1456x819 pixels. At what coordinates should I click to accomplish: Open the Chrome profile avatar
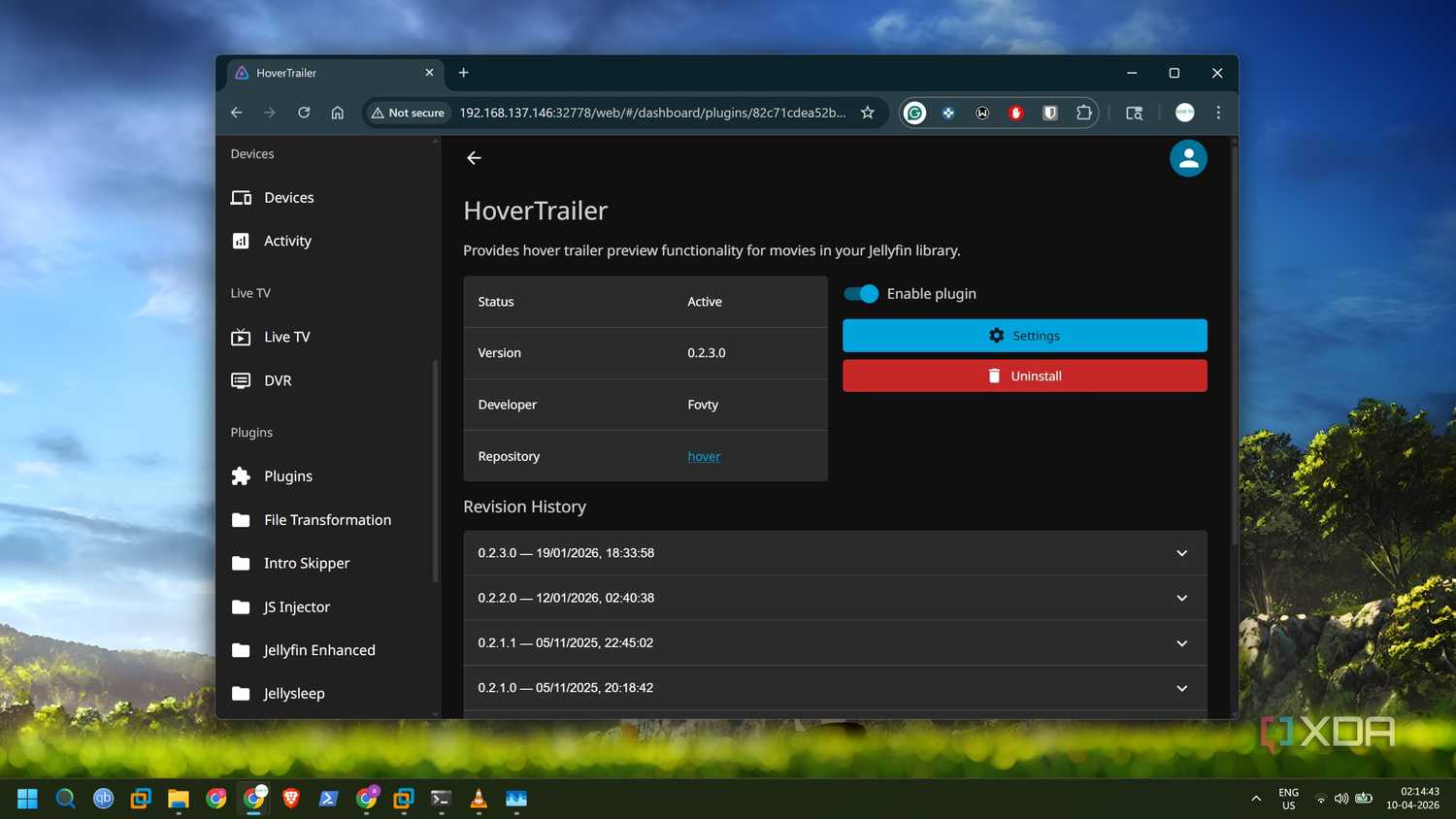1184,113
